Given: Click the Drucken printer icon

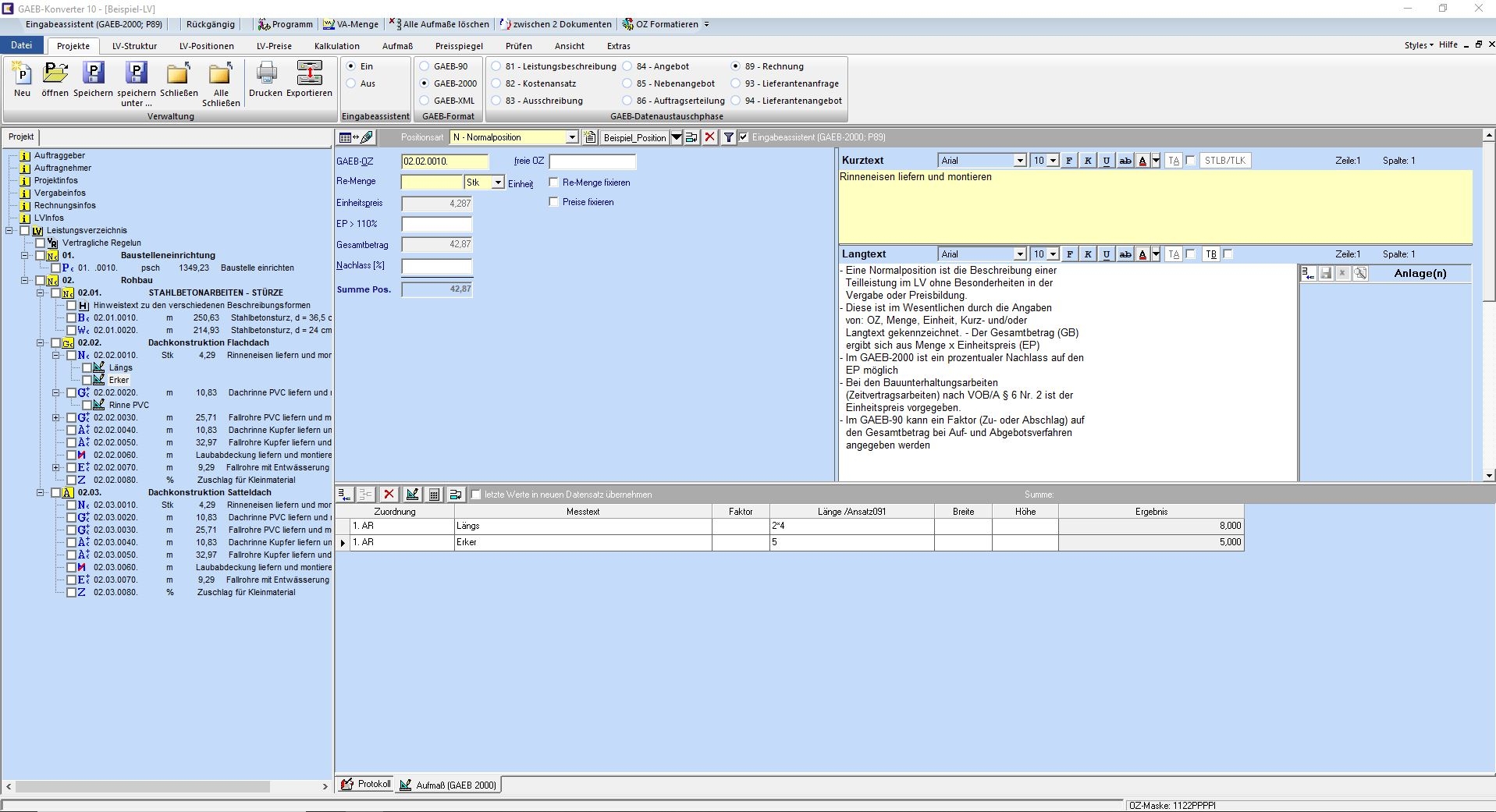Looking at the screenshot, I should (266, 79).
